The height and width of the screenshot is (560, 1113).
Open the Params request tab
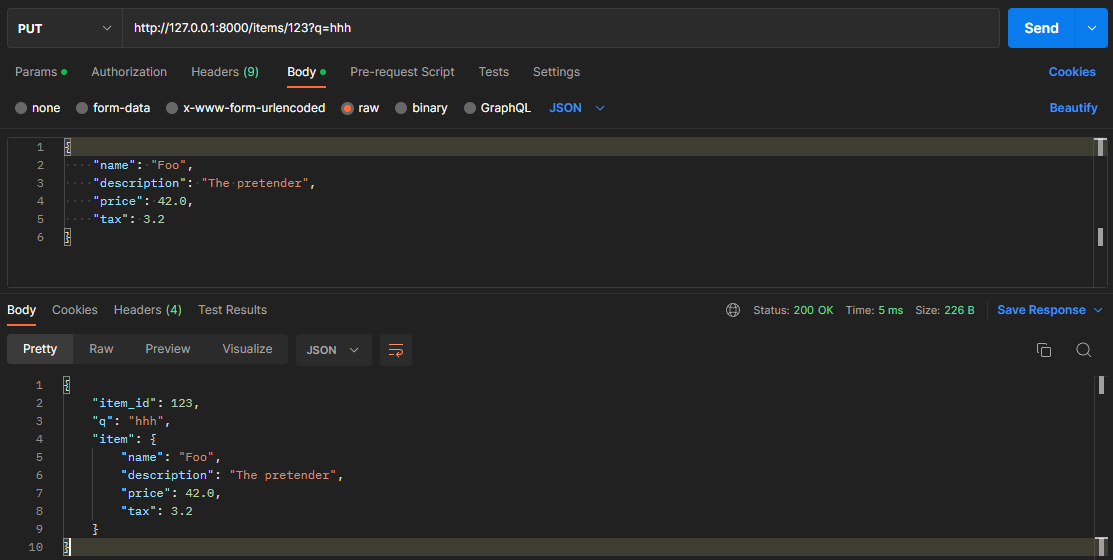[x=40, y=72]
